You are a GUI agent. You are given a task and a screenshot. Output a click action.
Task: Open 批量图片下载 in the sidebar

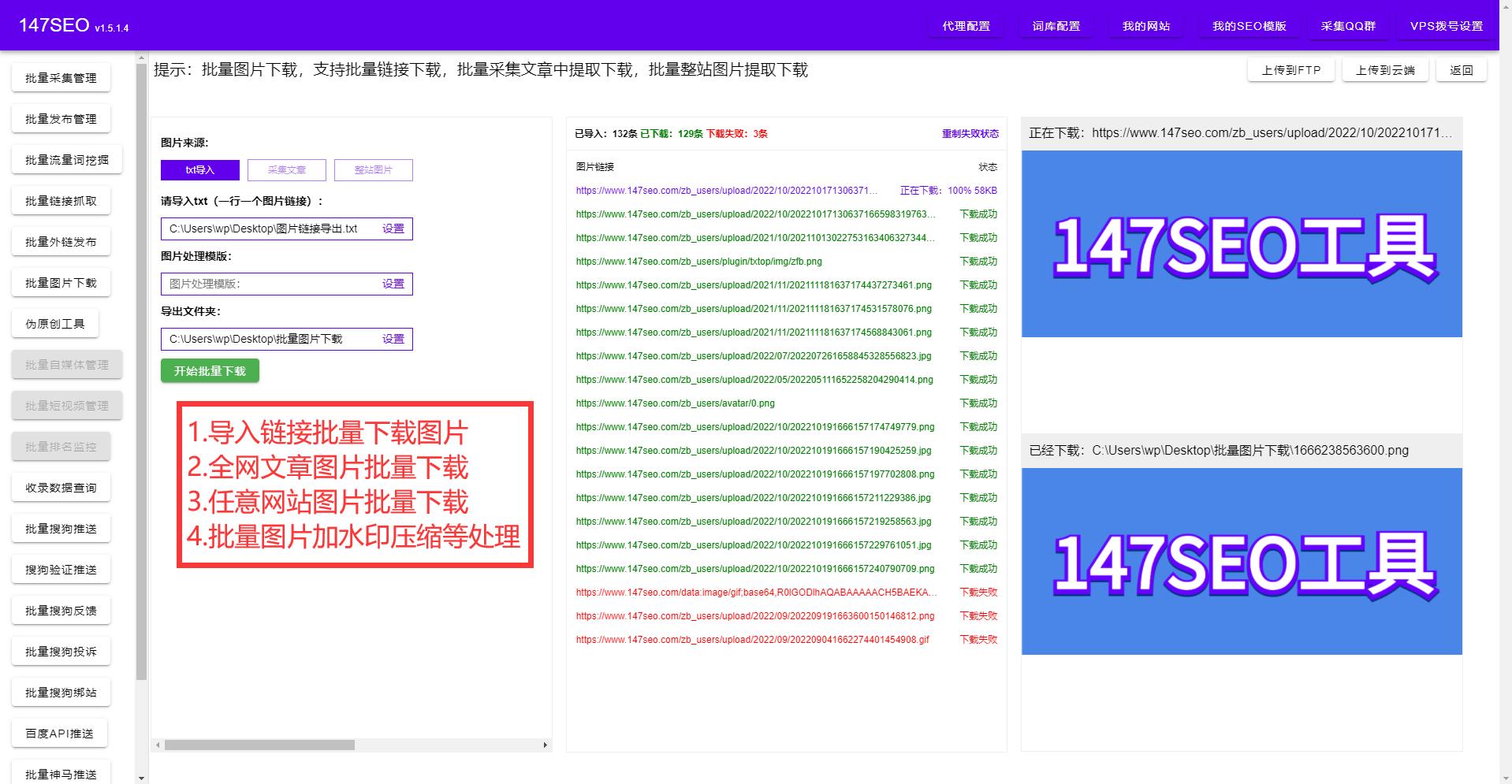tap(61, 282)
